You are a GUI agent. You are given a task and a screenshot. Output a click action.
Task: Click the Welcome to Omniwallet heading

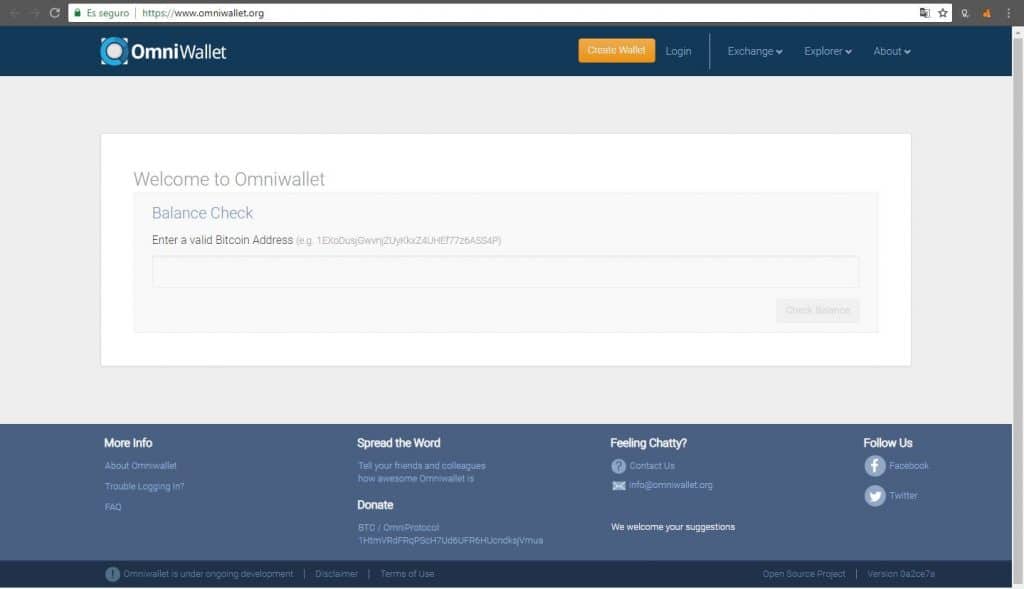pos(229,179)
